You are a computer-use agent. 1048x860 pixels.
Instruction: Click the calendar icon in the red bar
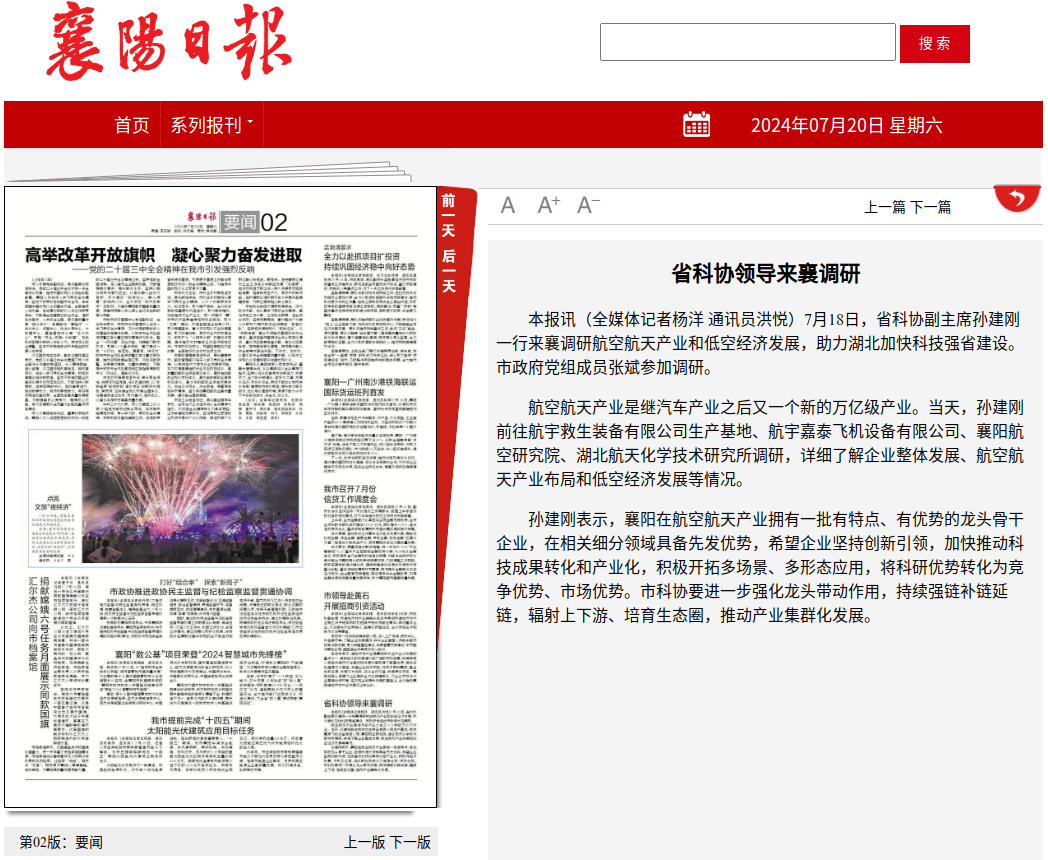[696, 125]
